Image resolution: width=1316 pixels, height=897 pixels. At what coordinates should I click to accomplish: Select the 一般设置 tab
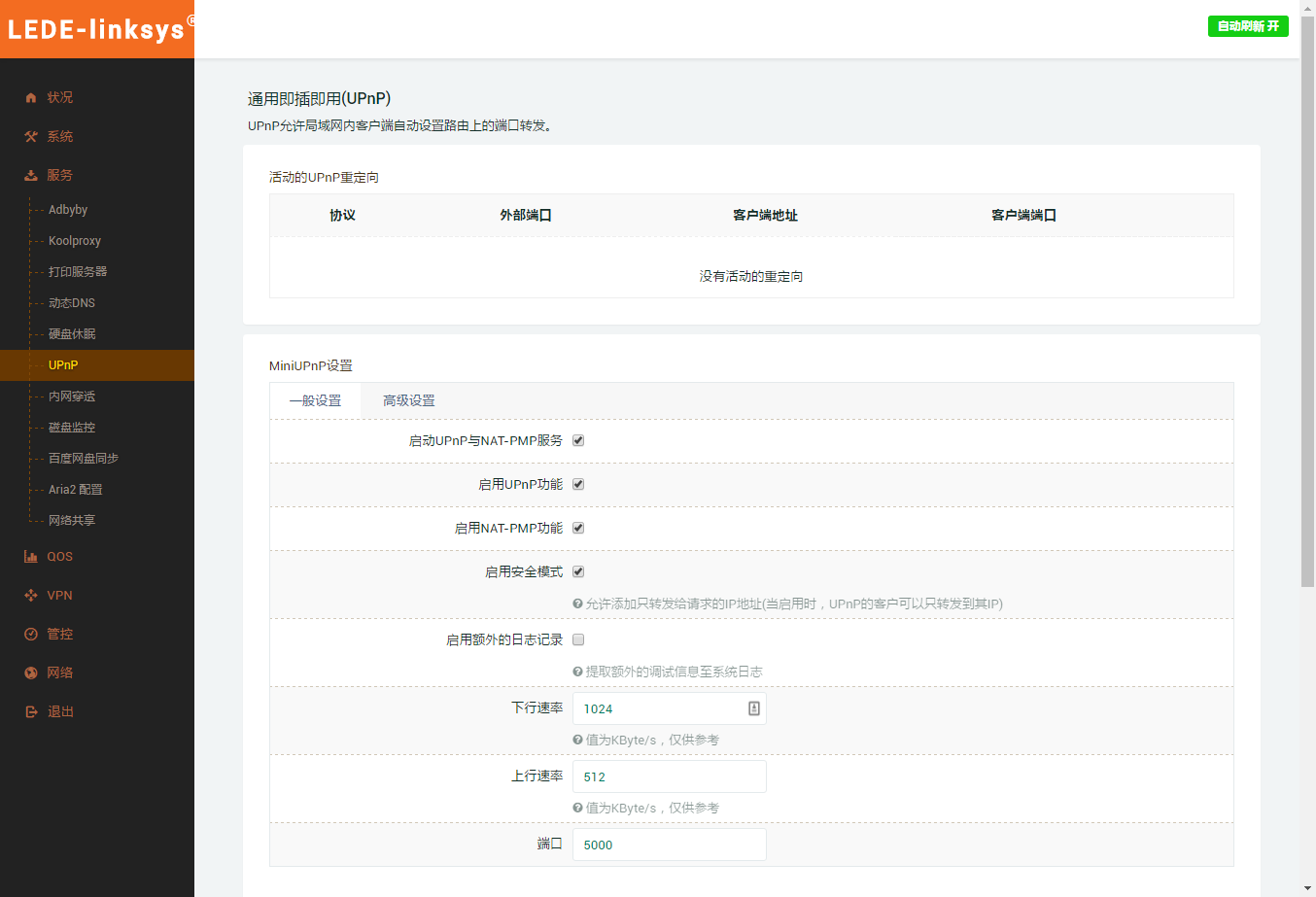point(315,400)
